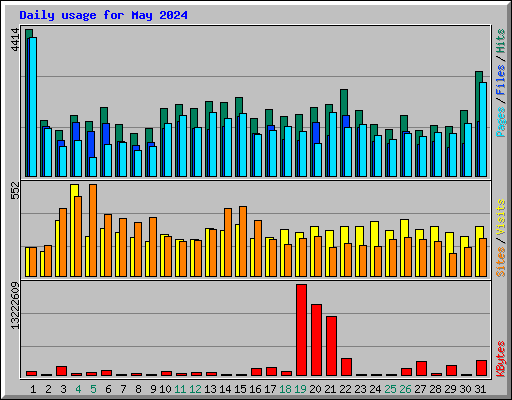Click the day 5 orange sites bar
This screenshot has height=400, width=512.
click(x=93, y=230)
